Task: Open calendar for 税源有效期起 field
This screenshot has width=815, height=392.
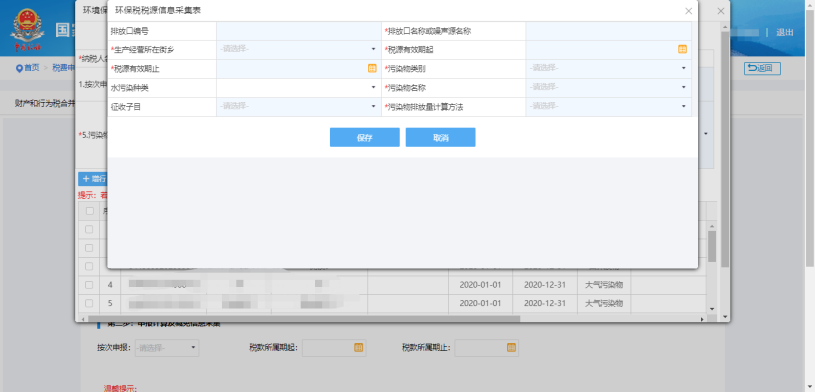Action: point(682,49)
